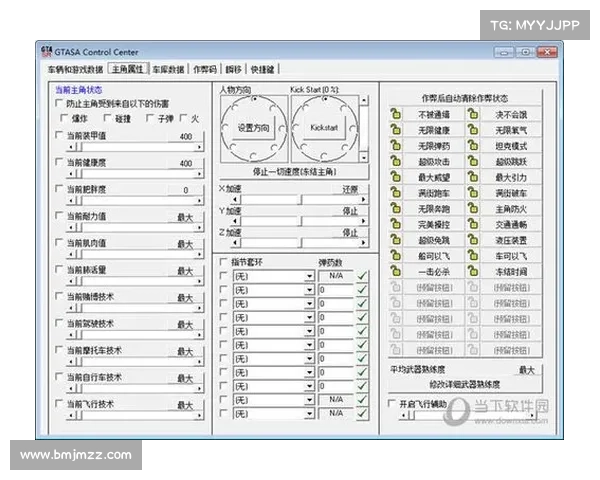
Task: Expand the last weapon slot dropdown
Action: [309, 413]
